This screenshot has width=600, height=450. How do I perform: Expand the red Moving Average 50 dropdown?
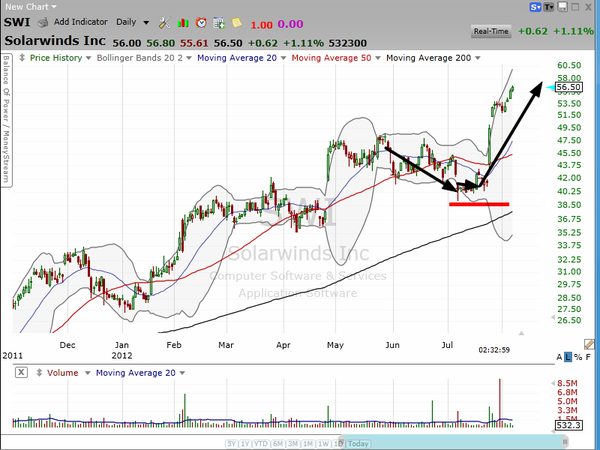pos(378,58)
